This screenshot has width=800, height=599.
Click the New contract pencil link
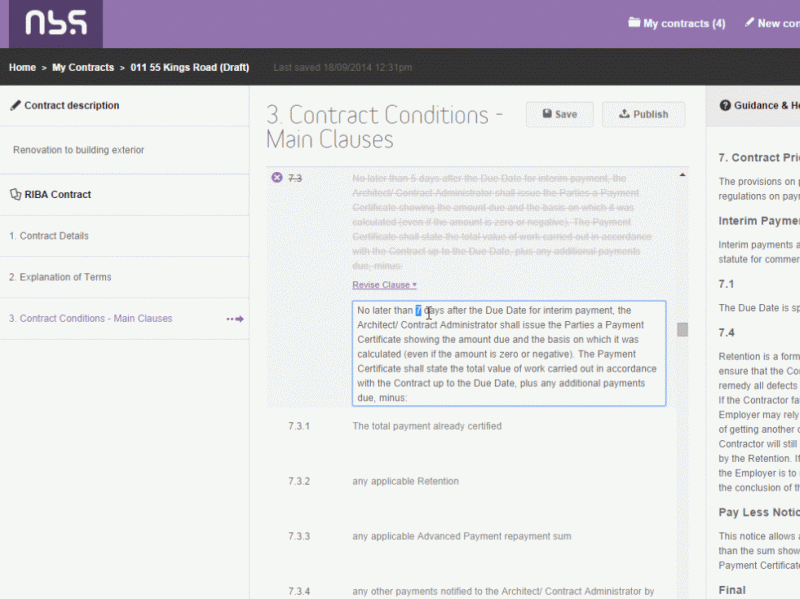point(772,23)
